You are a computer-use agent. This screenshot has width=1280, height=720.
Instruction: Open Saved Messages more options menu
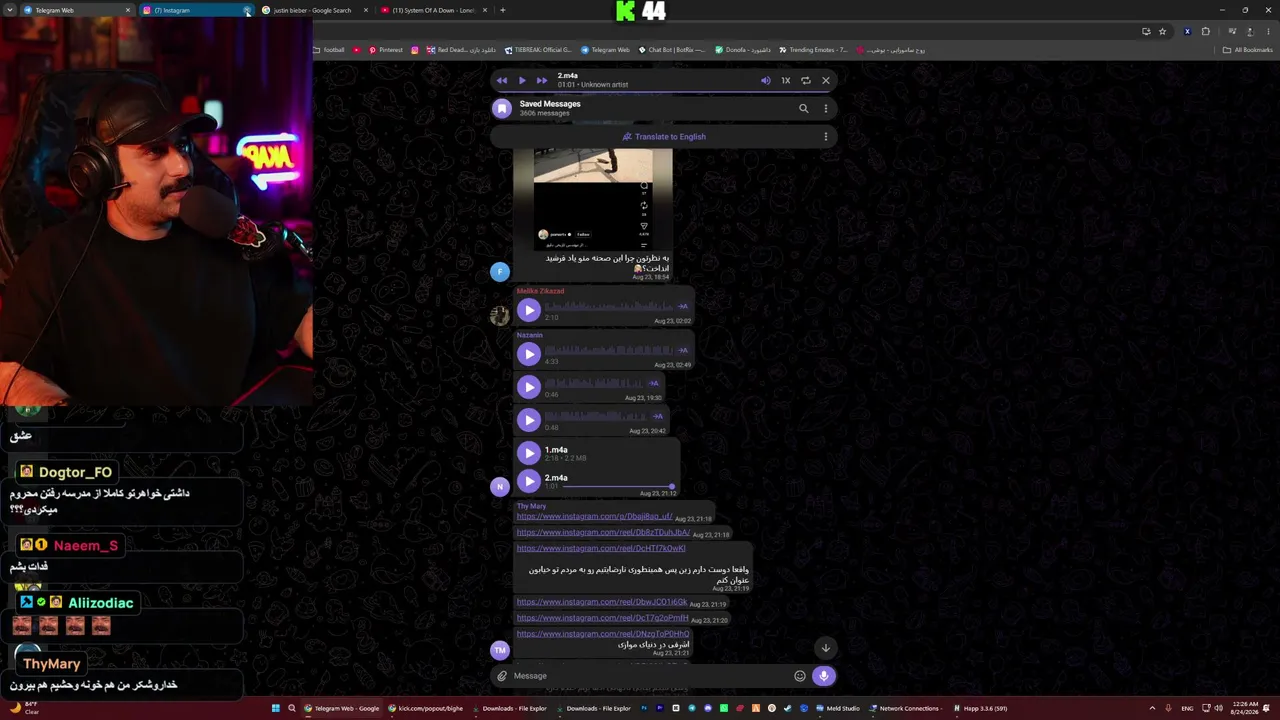[825, 108]
